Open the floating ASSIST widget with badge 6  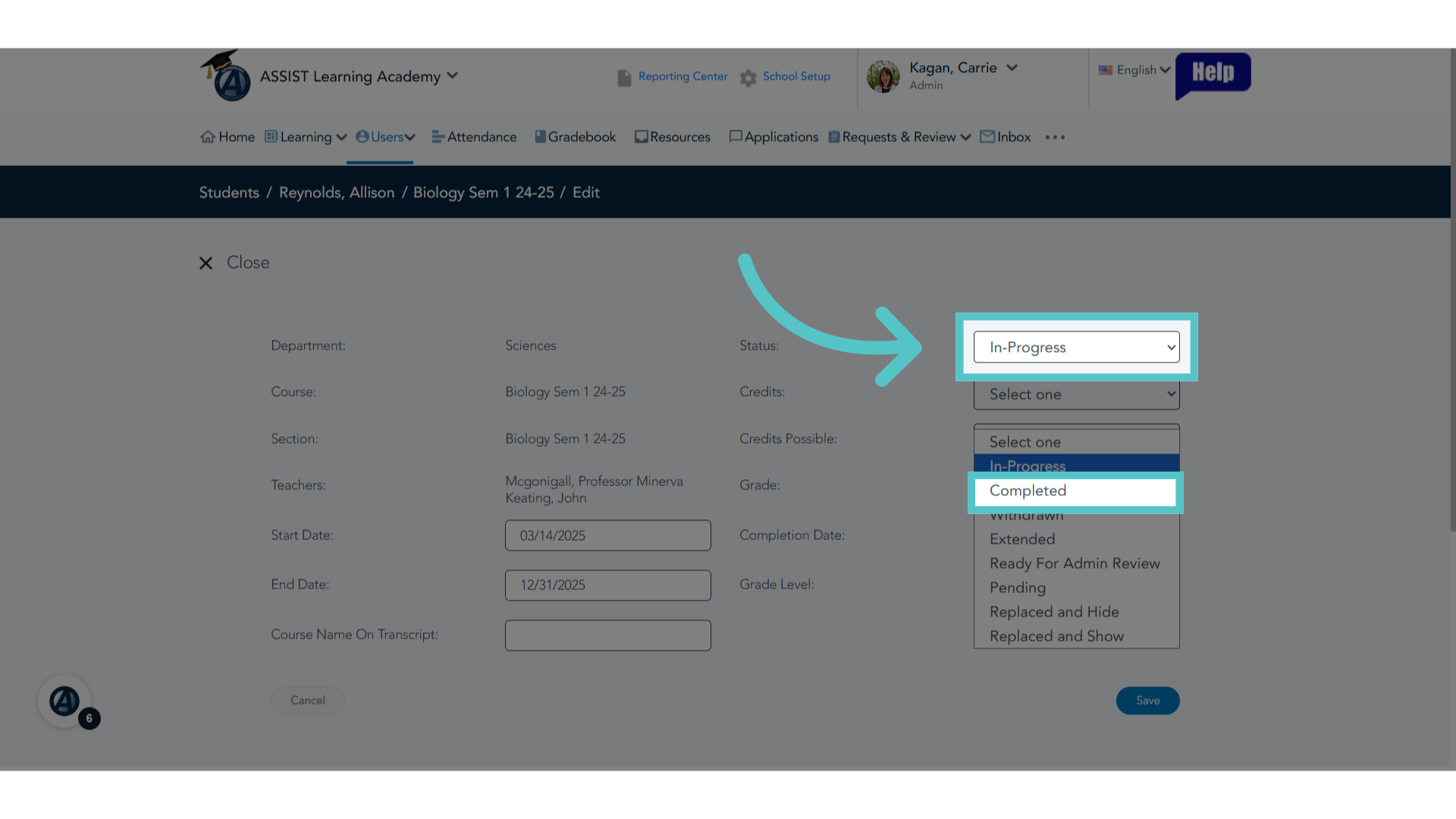click(x=65, y=701)
